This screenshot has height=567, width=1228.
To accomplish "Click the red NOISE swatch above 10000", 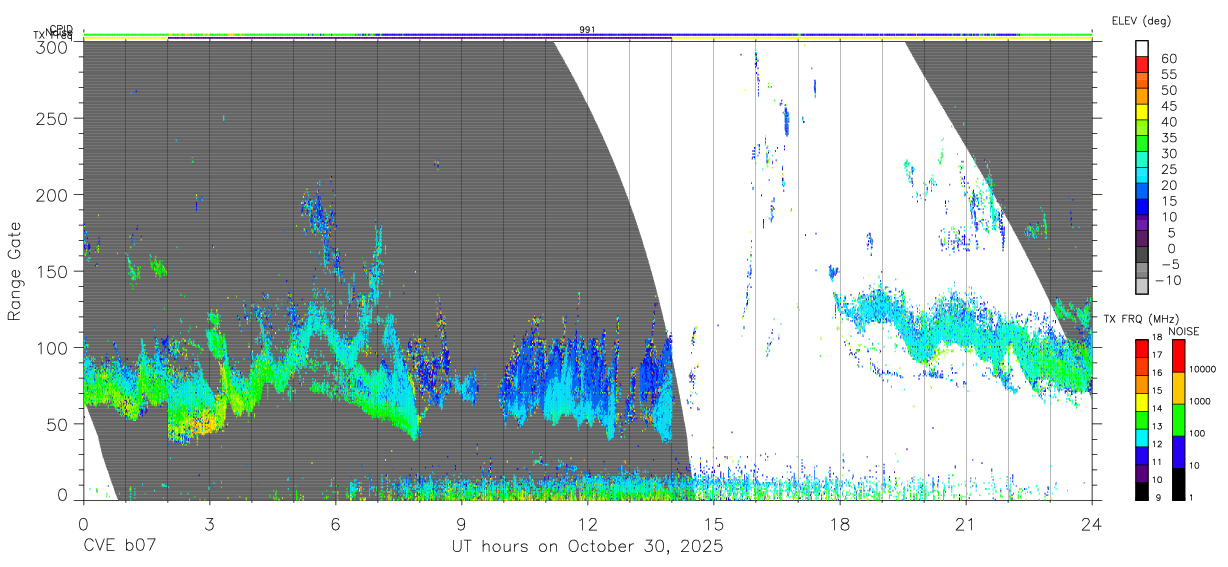I will pyautogui.click(x=1178, y=355).
